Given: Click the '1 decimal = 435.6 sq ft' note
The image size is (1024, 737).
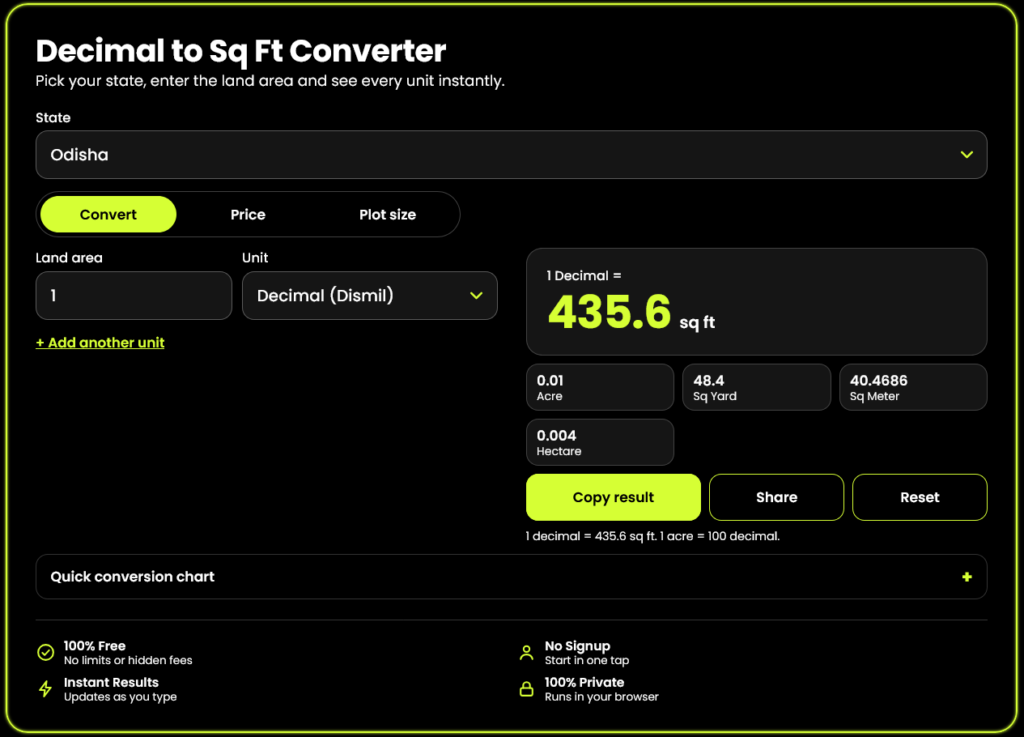Looking at the screenshot, I should (652, 536).
